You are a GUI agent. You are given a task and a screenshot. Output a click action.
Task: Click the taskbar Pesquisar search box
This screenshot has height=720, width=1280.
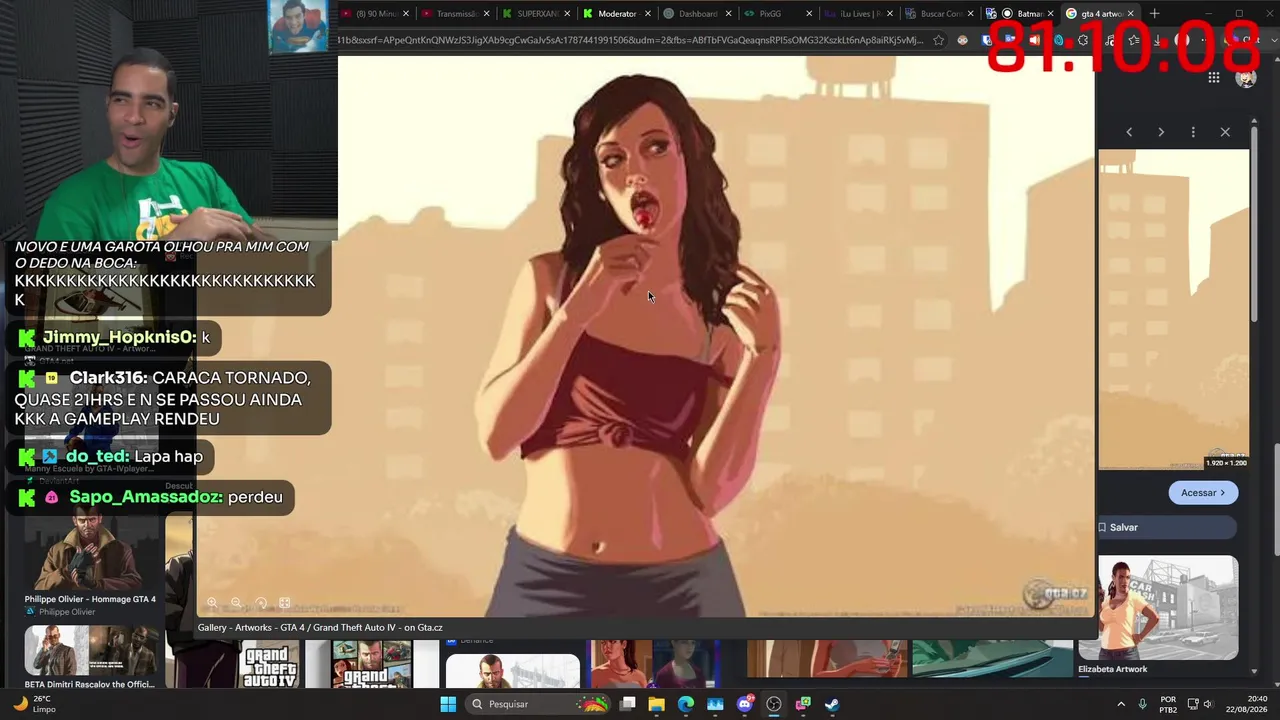pyautogui.click(x=538, y=704)
